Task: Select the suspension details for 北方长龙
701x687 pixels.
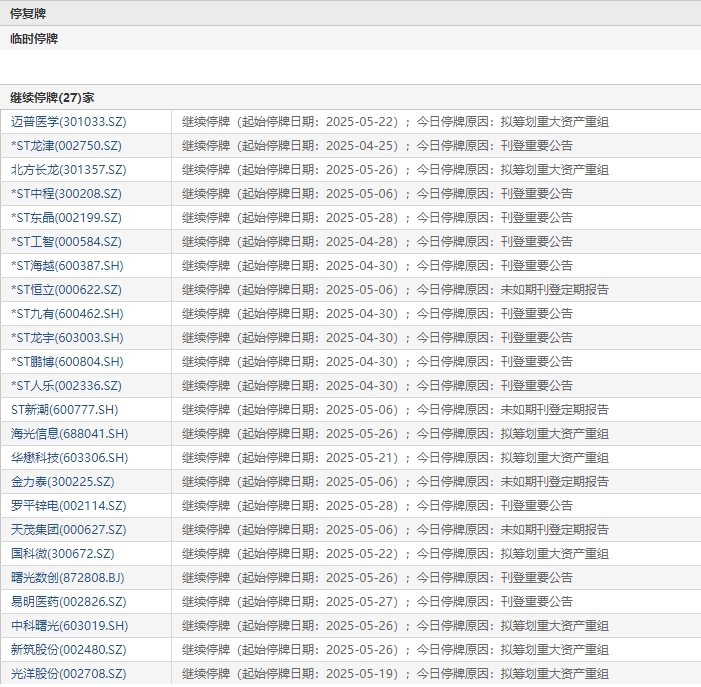Action: click(395, 170)
